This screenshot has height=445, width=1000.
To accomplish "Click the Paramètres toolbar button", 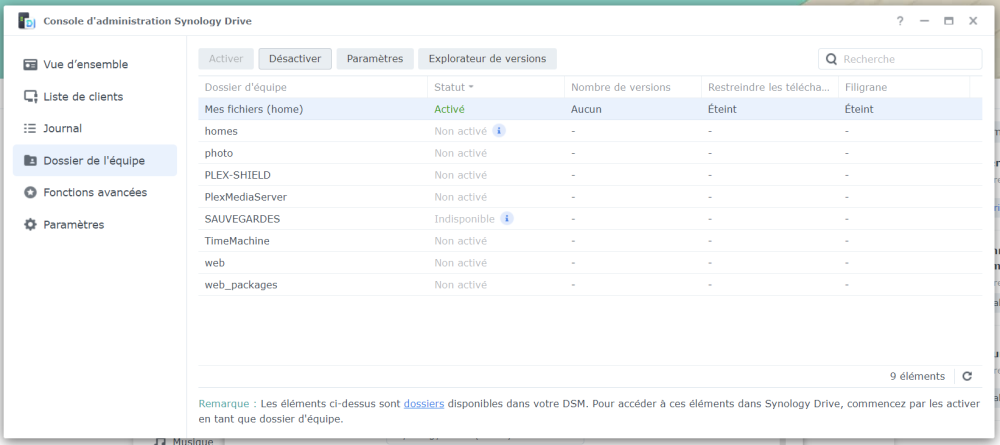I will [375, 59].
